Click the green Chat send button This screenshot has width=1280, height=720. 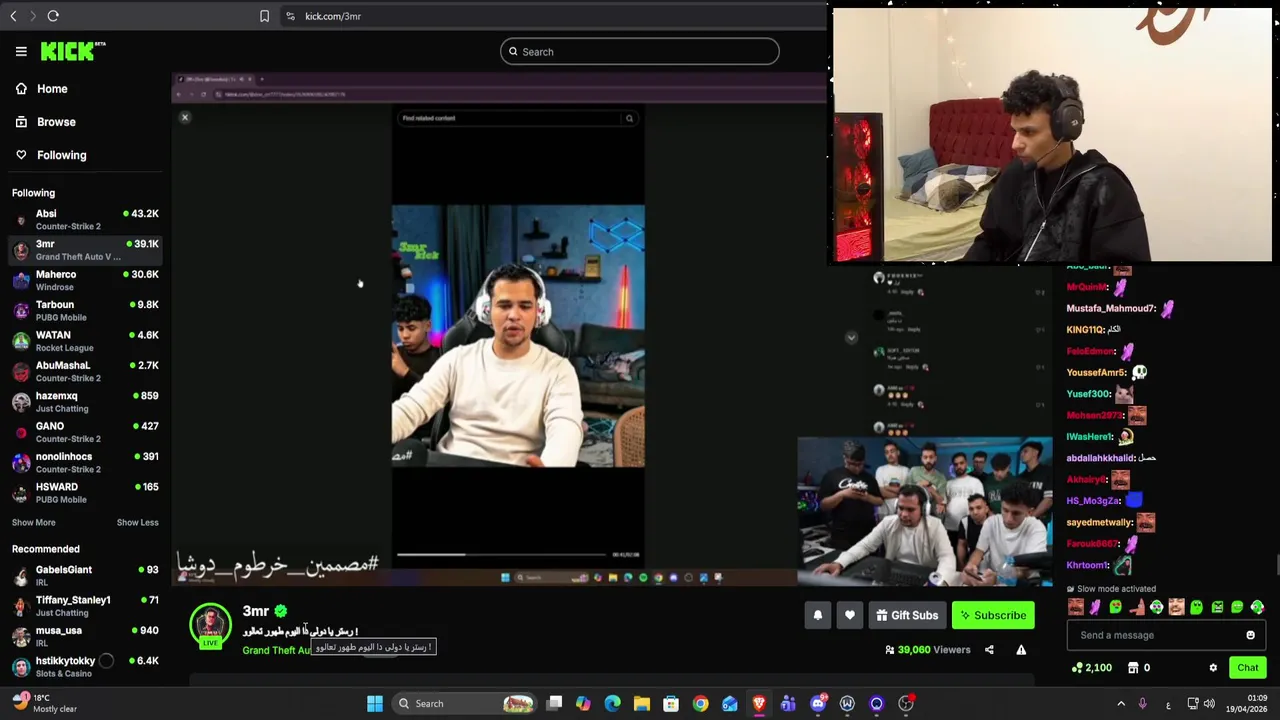coord(1247,668)
